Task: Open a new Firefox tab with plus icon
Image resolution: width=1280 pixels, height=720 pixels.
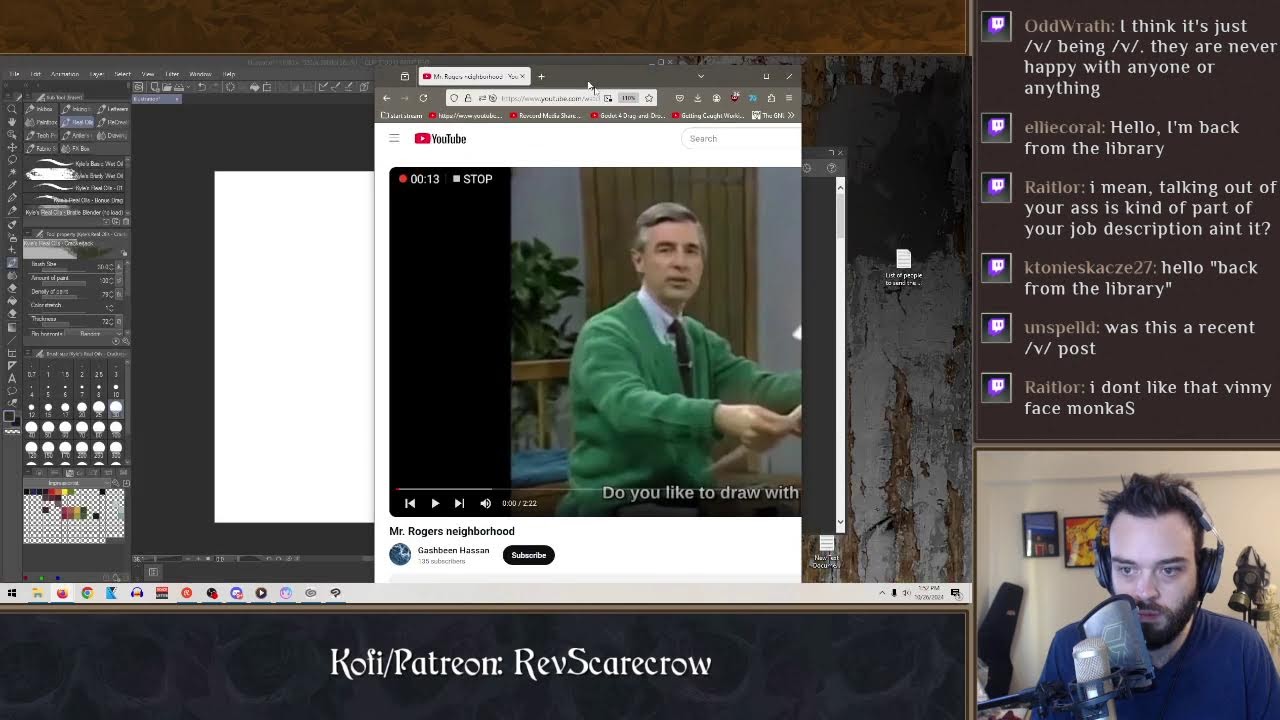Action: pos(541,76)
